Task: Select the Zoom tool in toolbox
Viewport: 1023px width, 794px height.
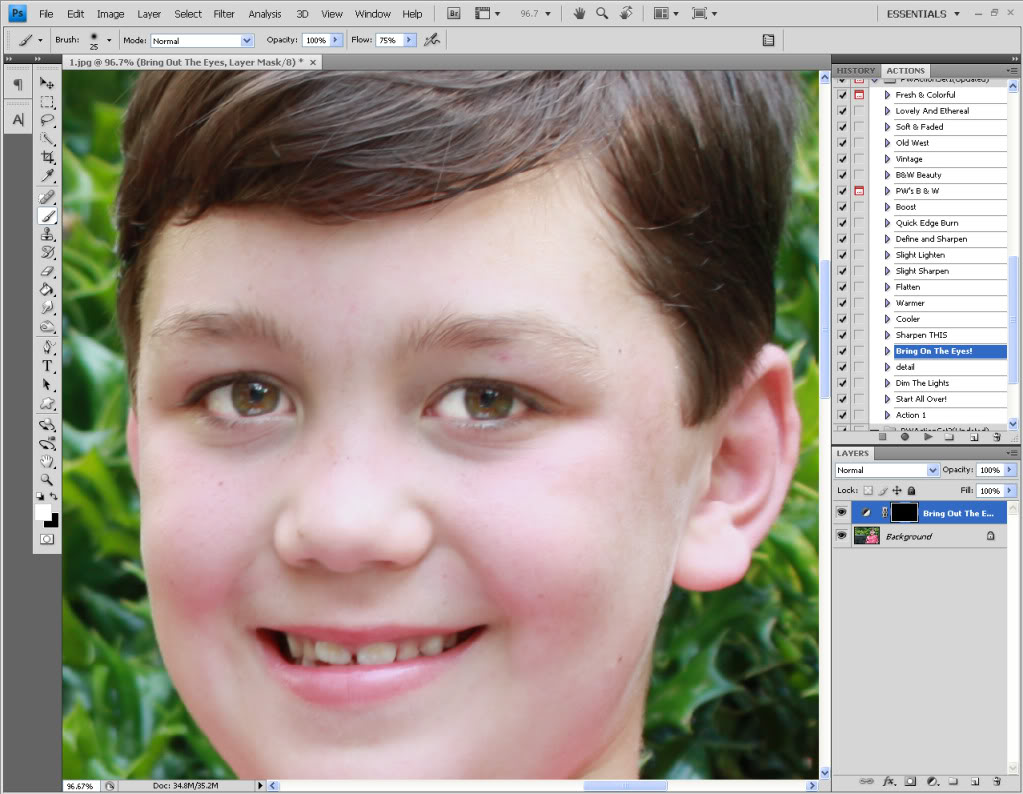Action: point(47,480)
